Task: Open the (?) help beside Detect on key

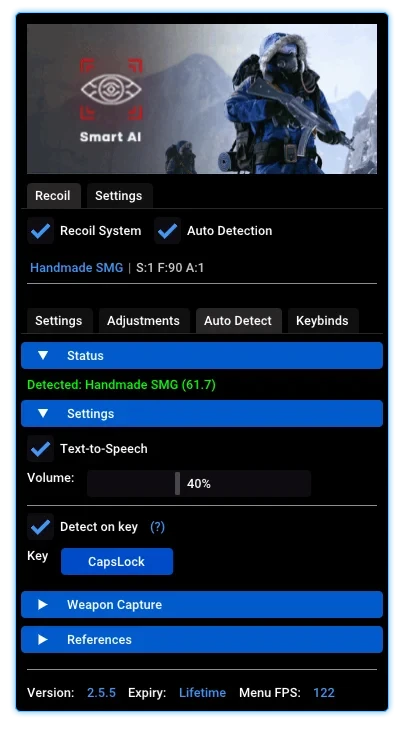Action: tap(157, 527)
